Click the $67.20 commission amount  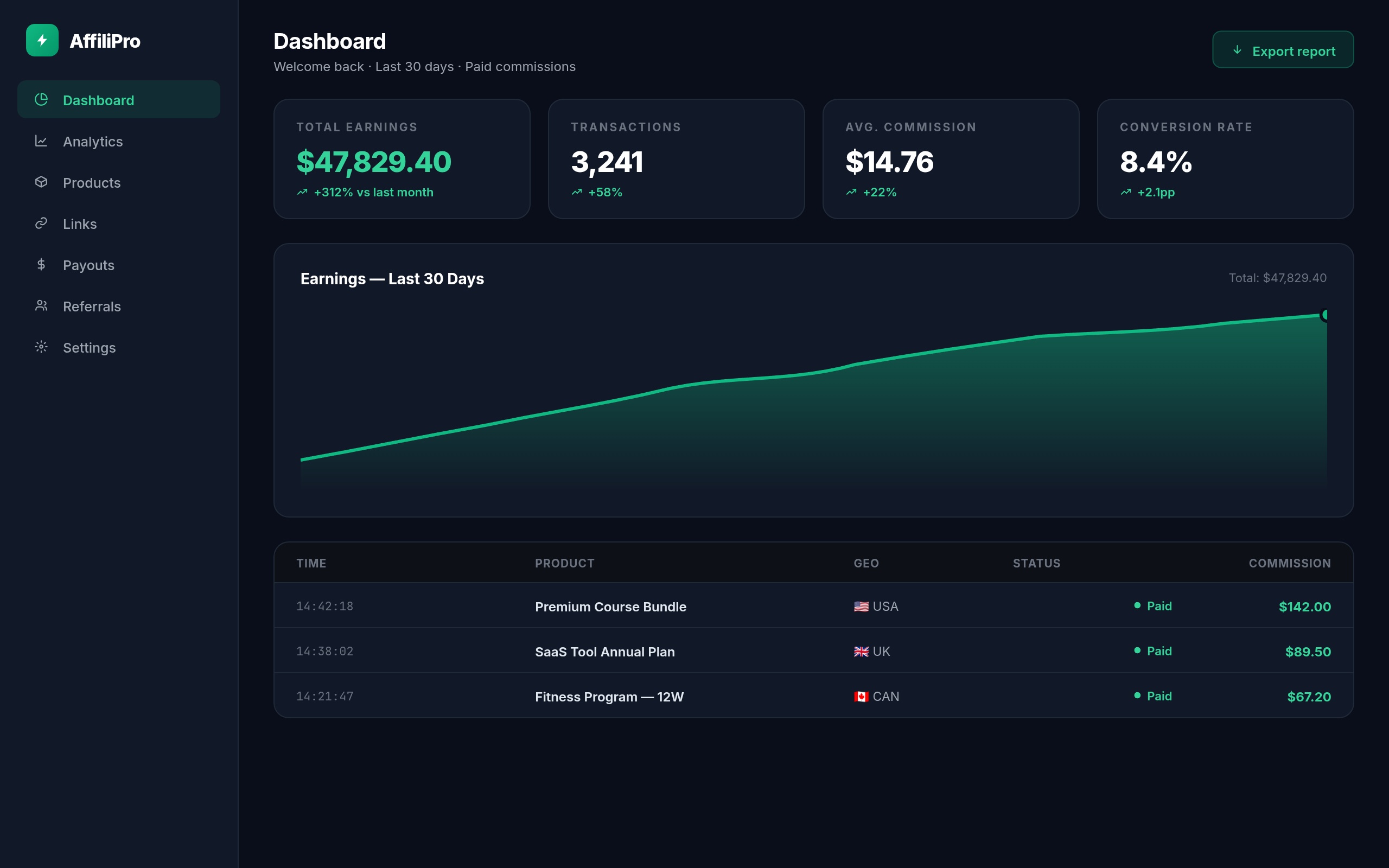coord(1309,697)
